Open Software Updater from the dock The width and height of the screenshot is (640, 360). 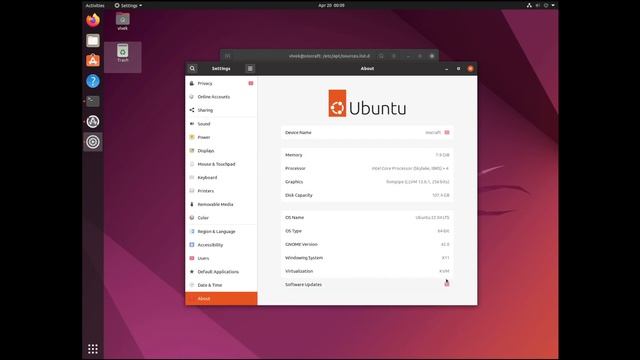click(93, 121)
